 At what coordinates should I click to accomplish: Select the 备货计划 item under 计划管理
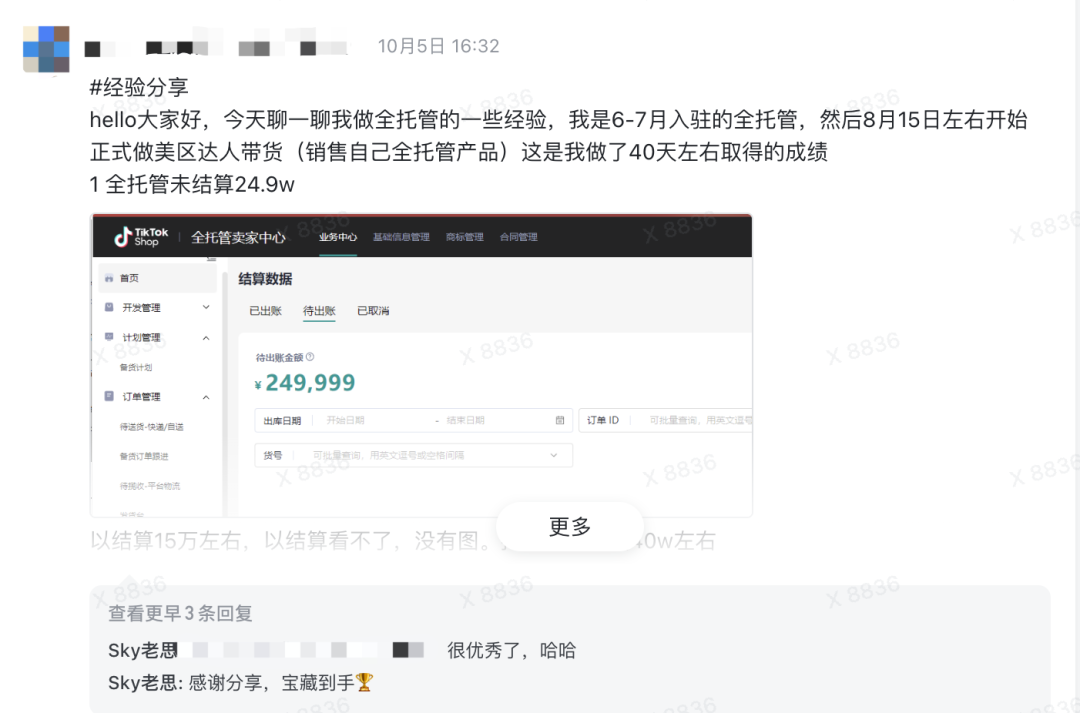[x=136, y=367]
